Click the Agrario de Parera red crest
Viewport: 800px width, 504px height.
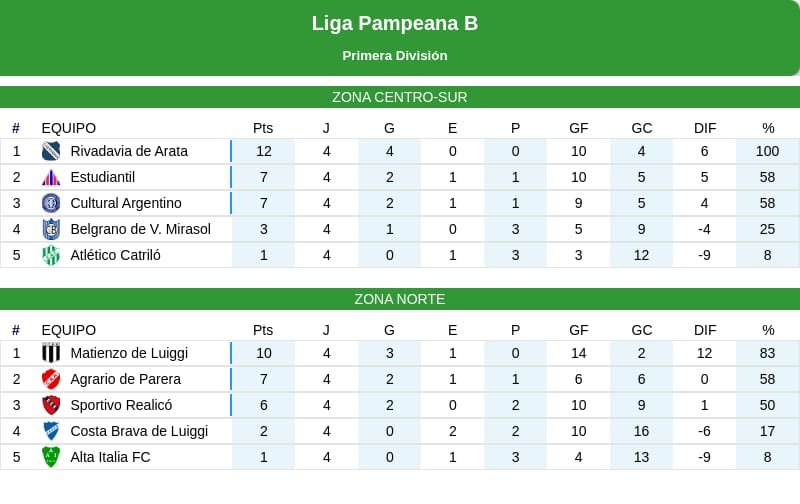[x=51, y=379]
